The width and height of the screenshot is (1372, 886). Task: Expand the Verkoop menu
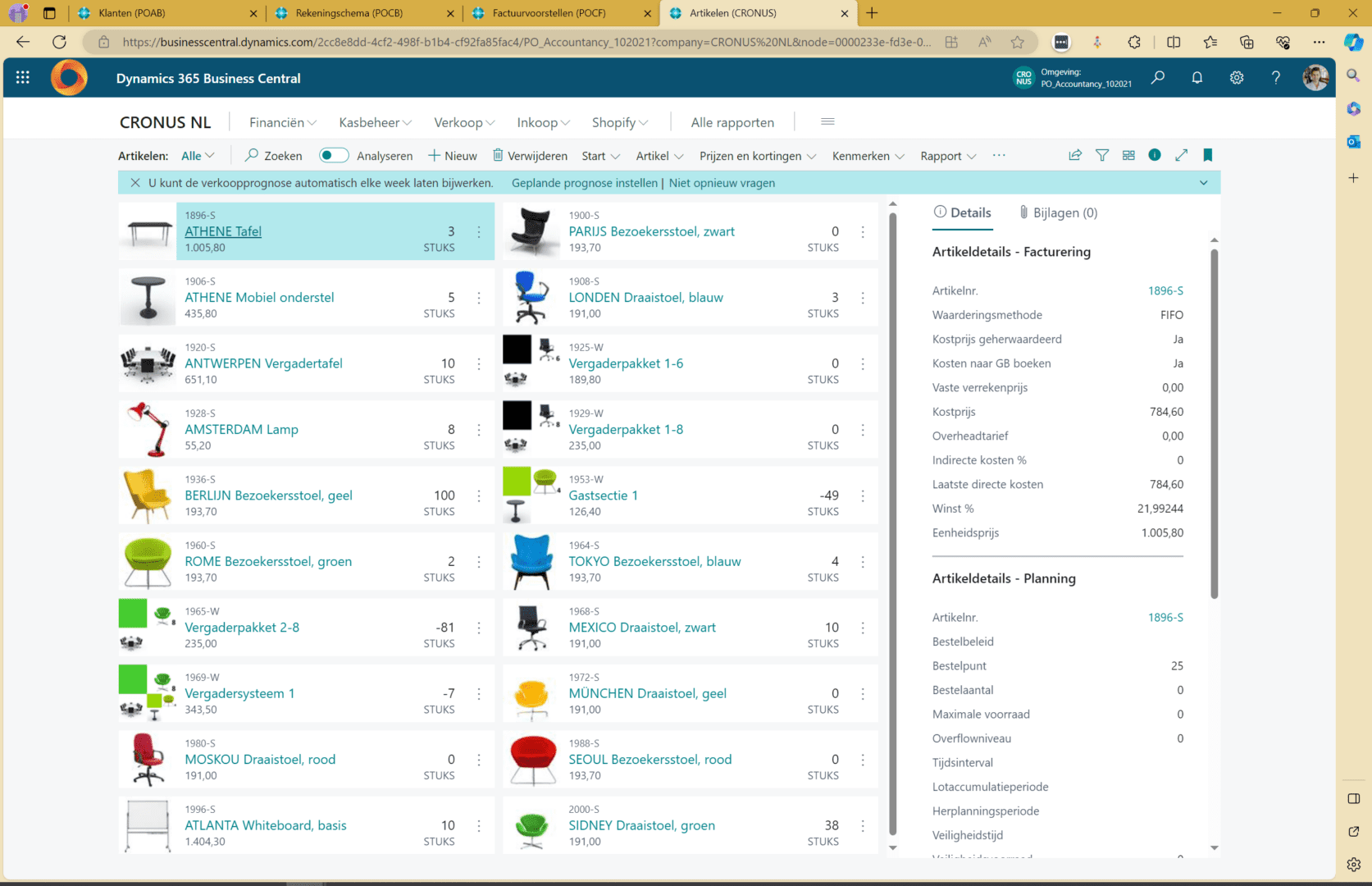pyautogui.click(x=464, y=122)
